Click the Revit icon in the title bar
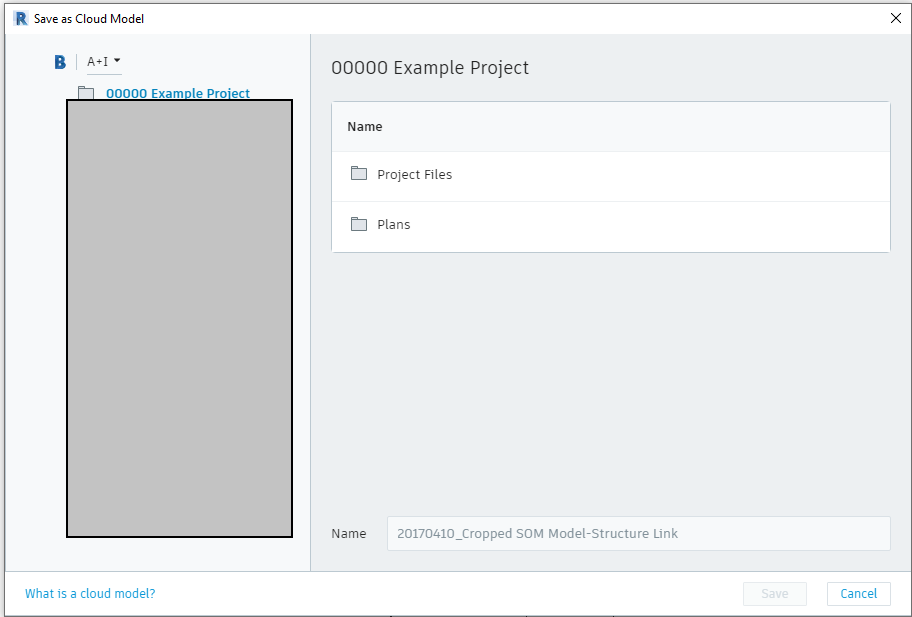 point(20,19)
